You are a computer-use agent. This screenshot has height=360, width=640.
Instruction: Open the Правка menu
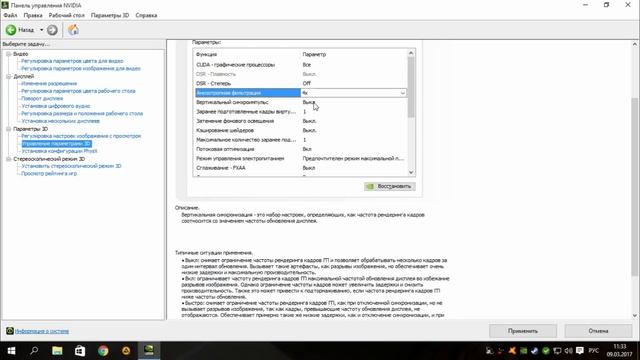[x=33, y=15]
